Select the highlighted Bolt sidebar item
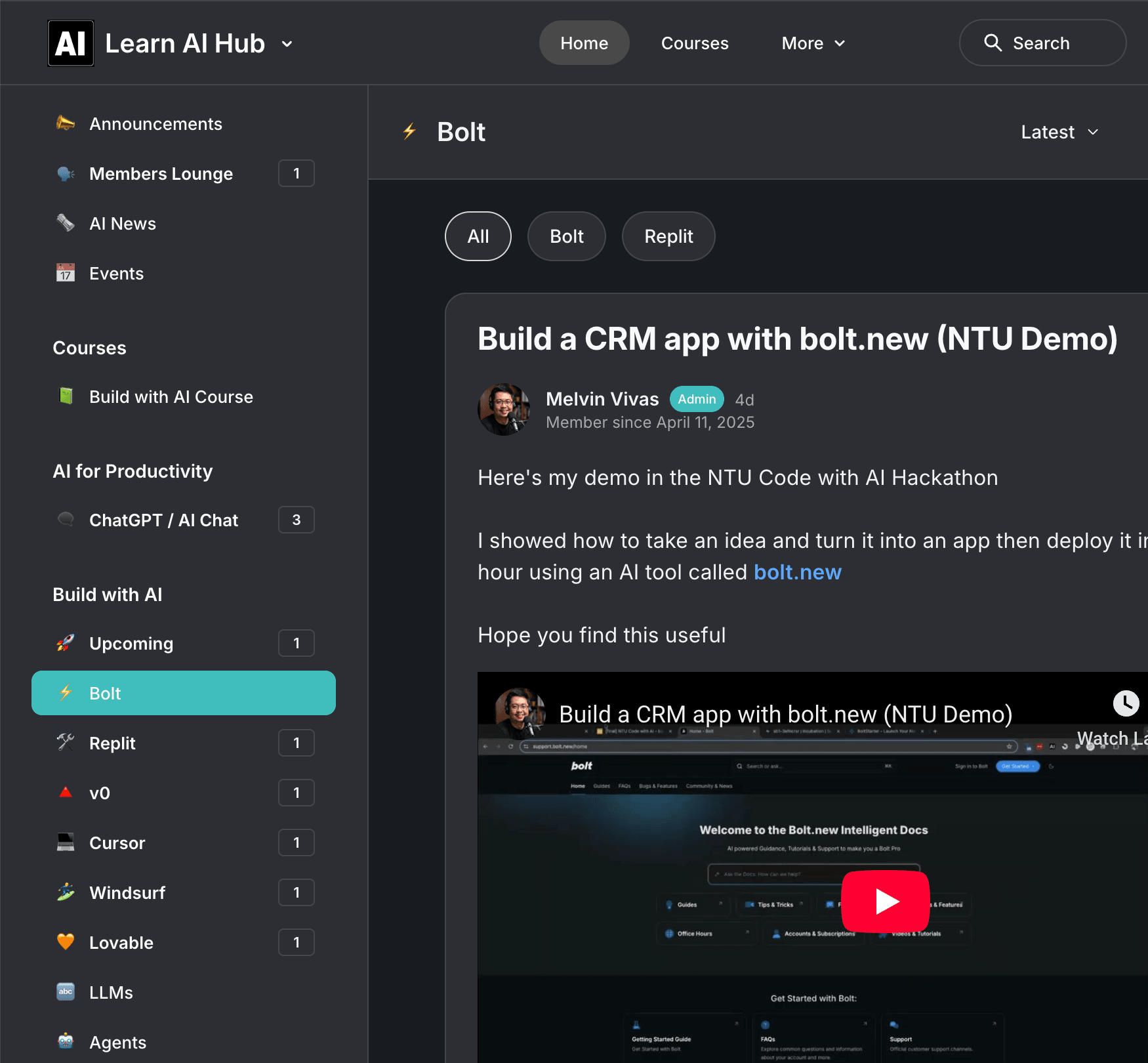Image resolution: width=1148 pixels, height=1063 pixels. tap(184, 693)
